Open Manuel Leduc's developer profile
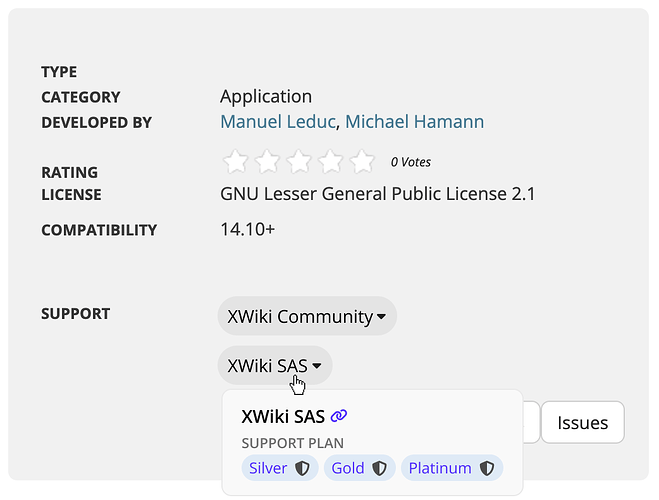The height and width of the screenshot is (500, 659). tap(278, 122)
